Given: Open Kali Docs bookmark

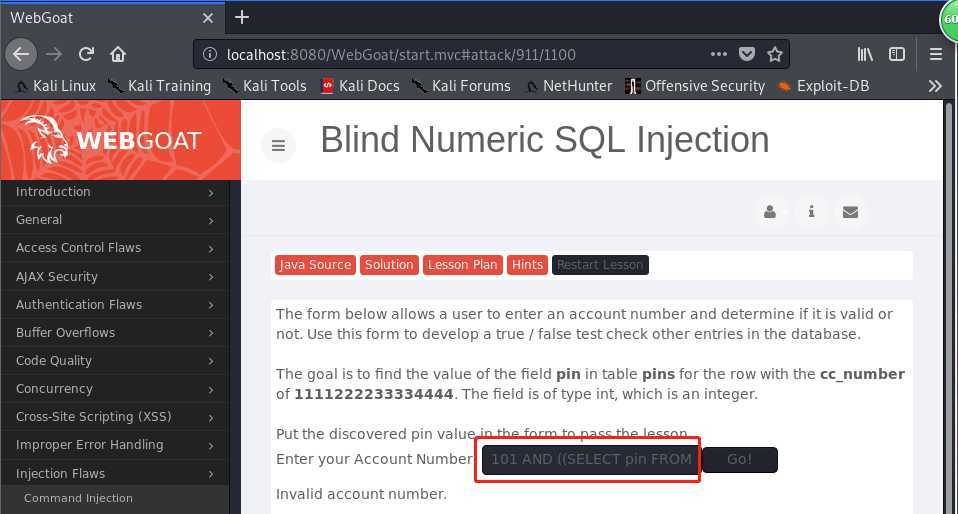Looking at the screenshot, I should pyautogui.click(x=360, y=86).
